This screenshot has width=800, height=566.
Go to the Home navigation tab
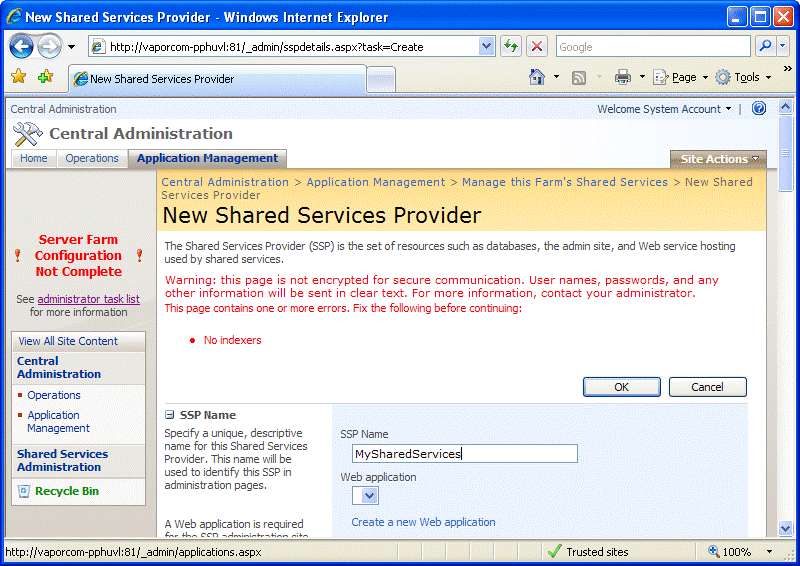click(34, 158)
